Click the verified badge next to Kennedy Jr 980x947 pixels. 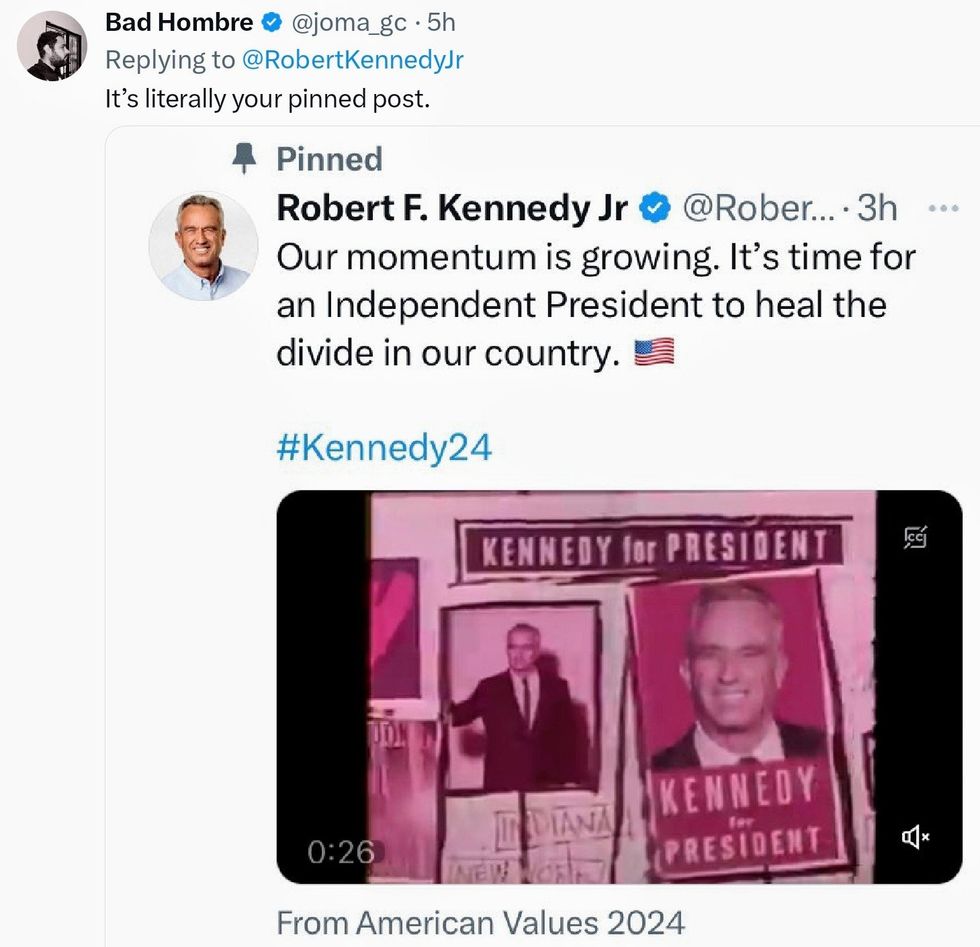point(655,208)
